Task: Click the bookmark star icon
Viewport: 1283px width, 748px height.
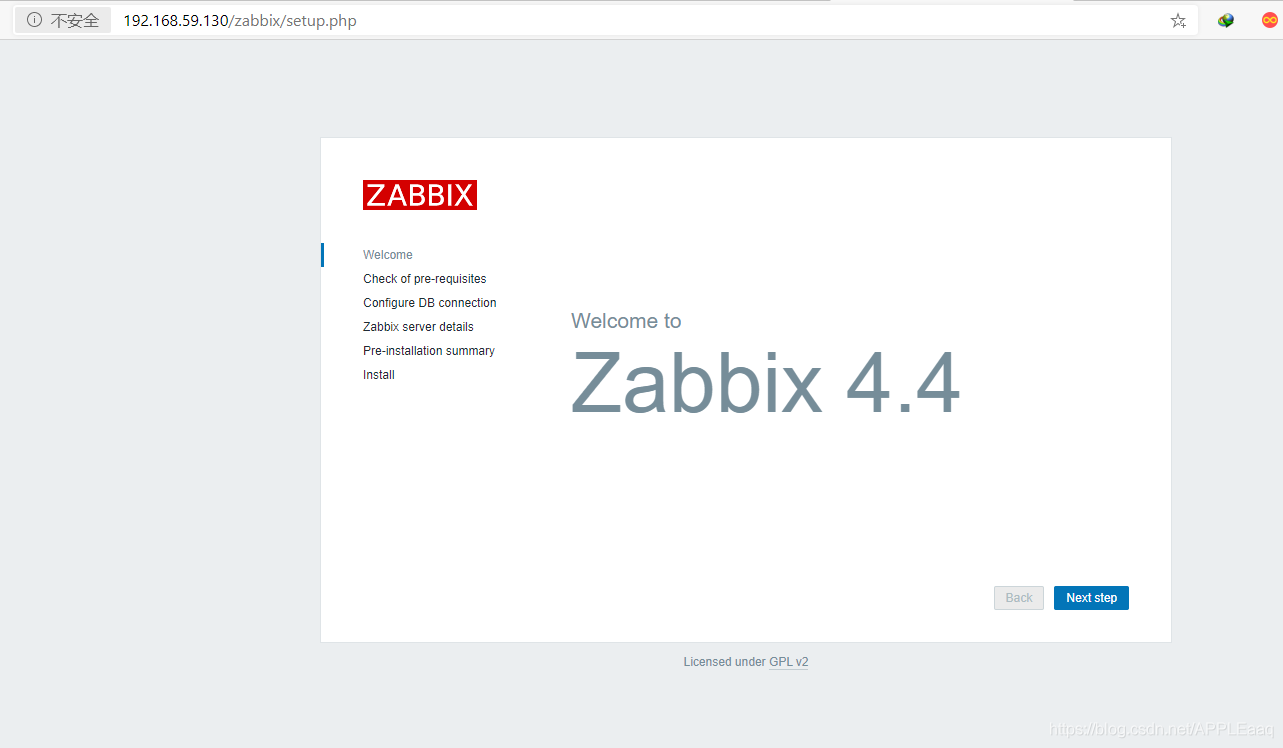Action: point(1178,20)
